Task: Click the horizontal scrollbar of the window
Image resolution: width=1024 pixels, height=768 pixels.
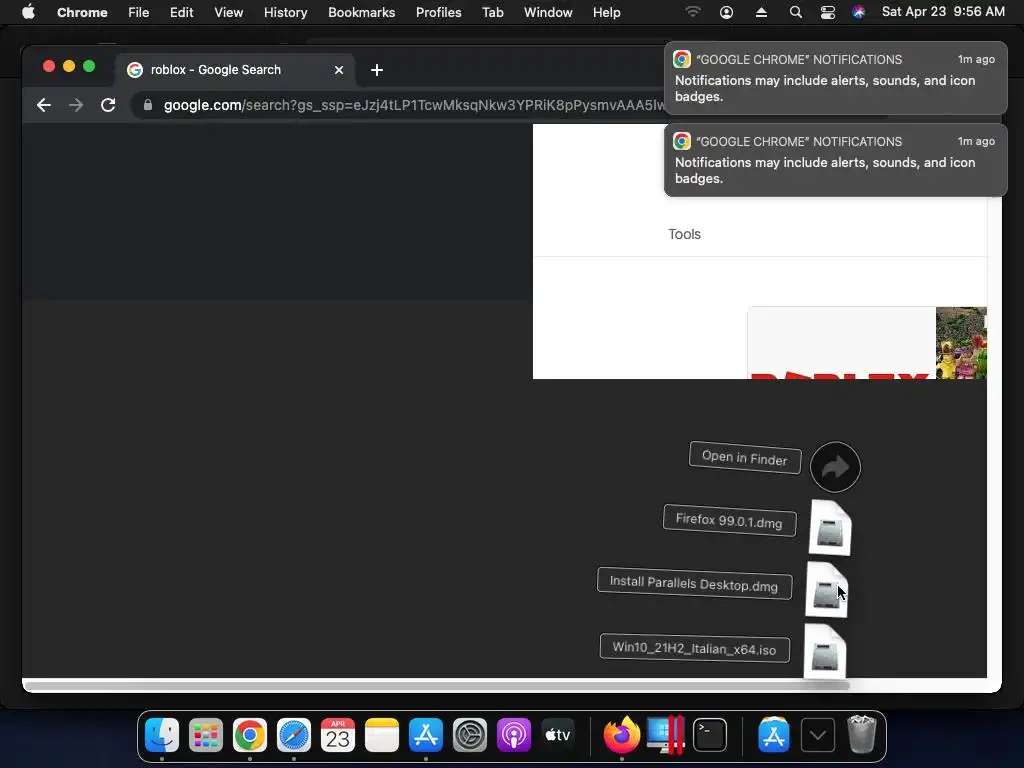Action: (436, 686)
